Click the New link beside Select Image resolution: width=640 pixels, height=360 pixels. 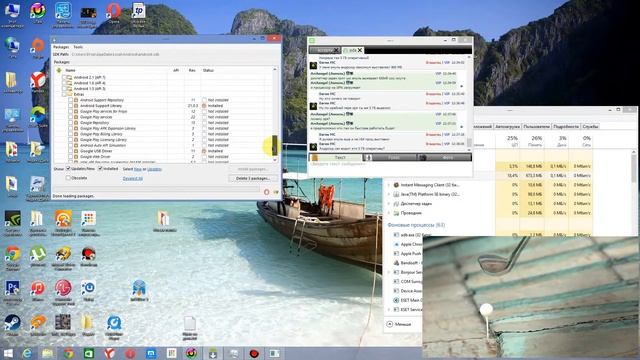point(138,169)
